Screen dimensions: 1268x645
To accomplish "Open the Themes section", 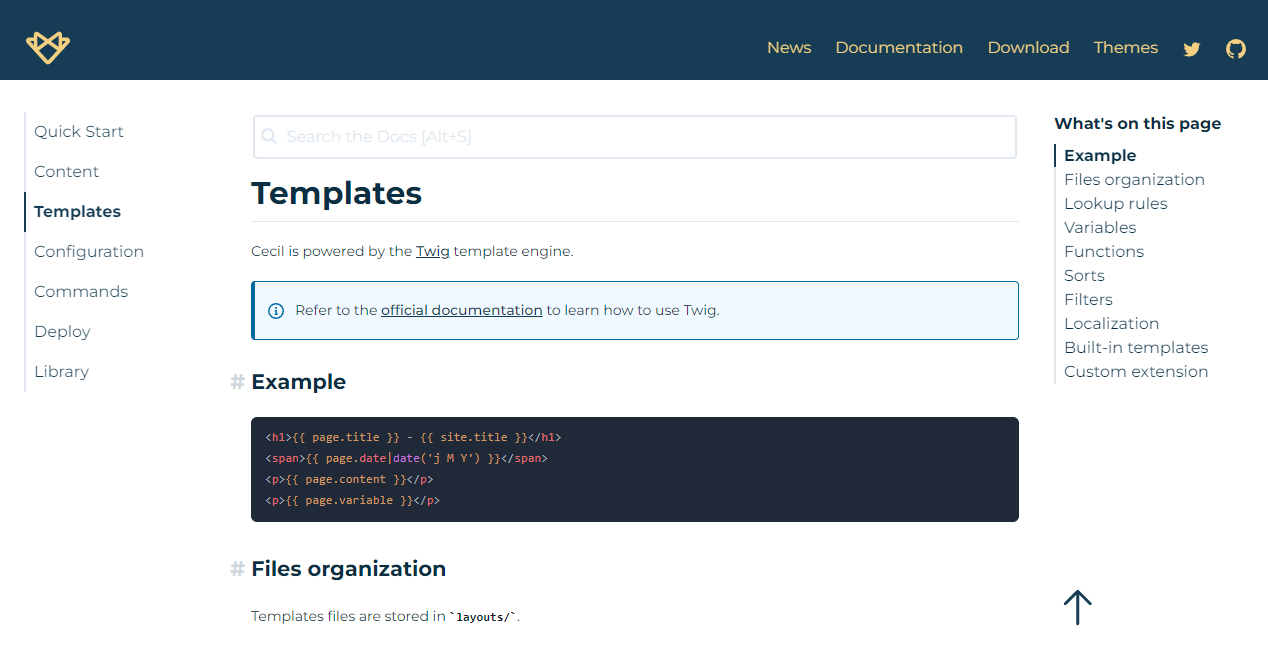I will [1125, 47].
